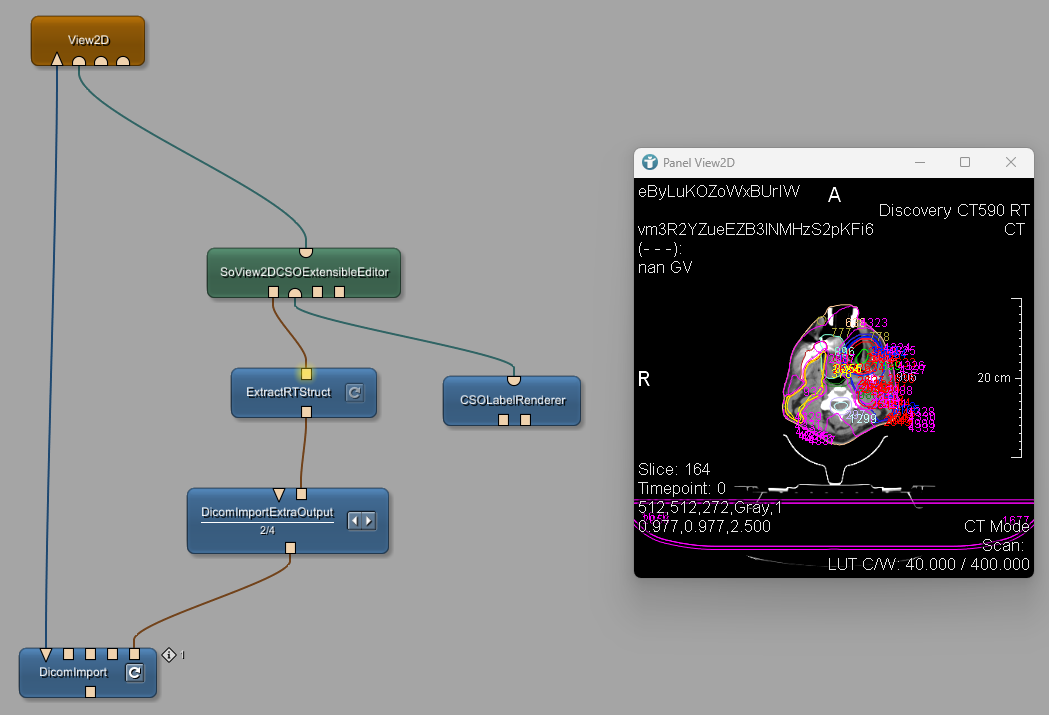Image resolution: width=1049 pixels, height=715 pixels.
Task: Click the bottom output connector of DicomImport
Action: coord(90,691)
